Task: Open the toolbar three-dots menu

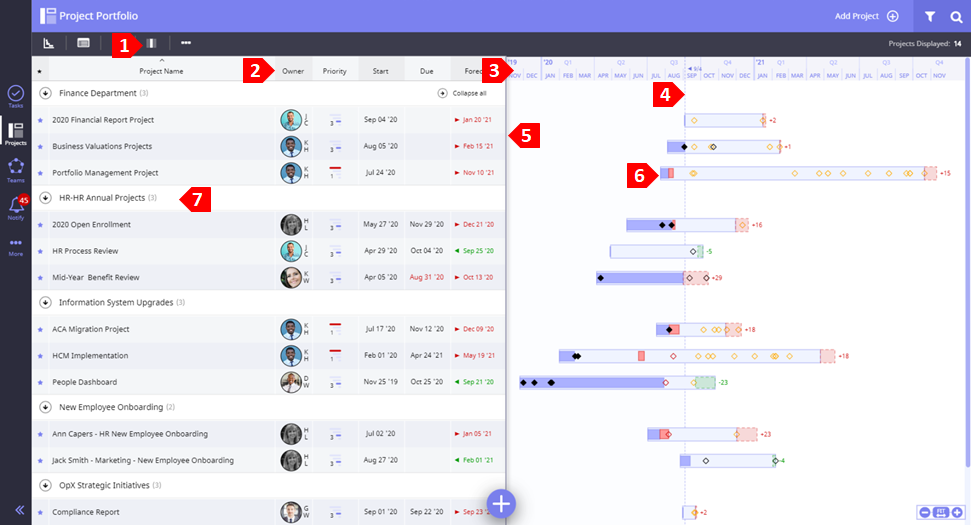Action: click(186, 43)
